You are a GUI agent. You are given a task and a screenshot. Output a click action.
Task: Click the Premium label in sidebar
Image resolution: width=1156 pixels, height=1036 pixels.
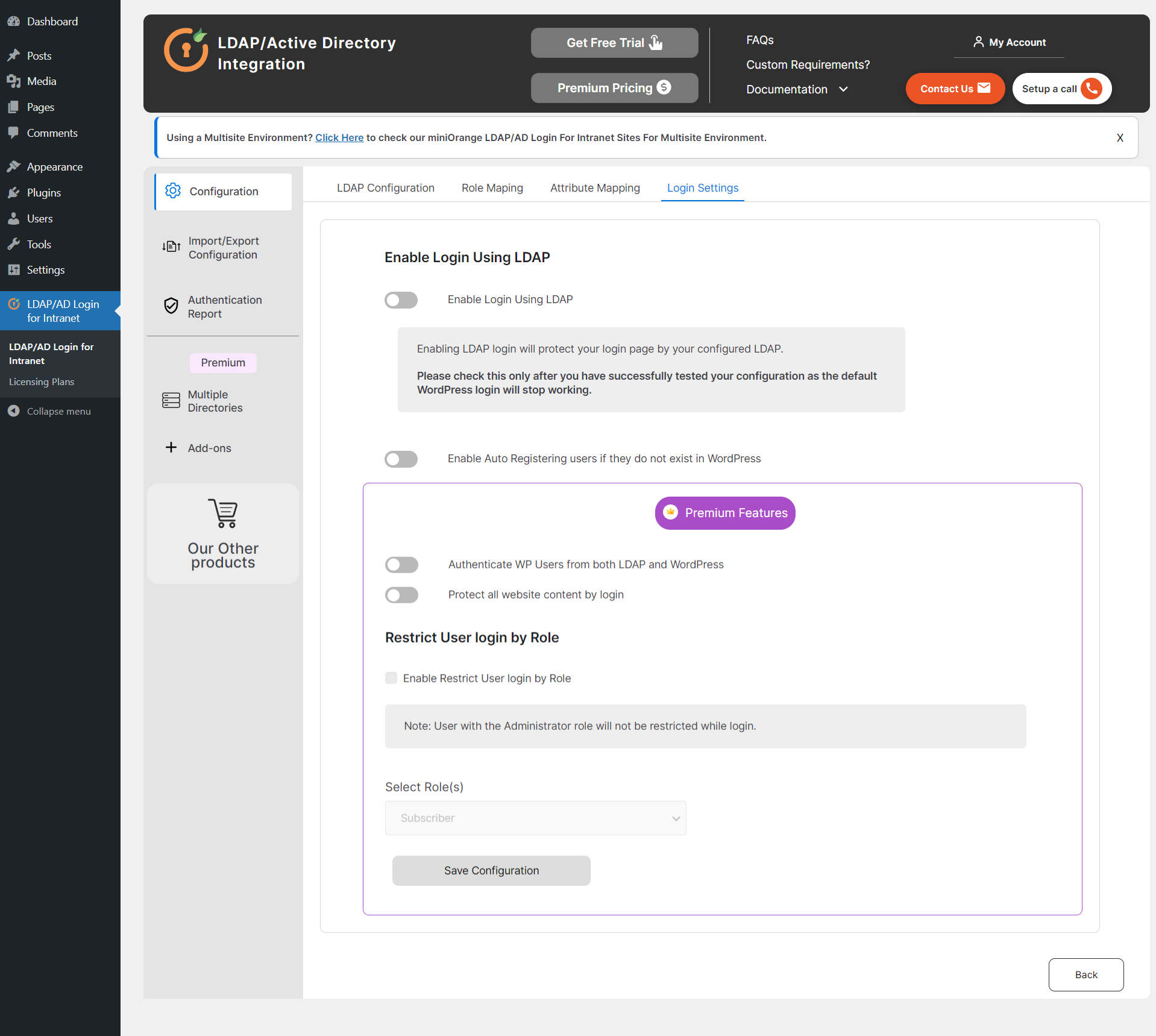pyautogui.click(x=223, y=363)
